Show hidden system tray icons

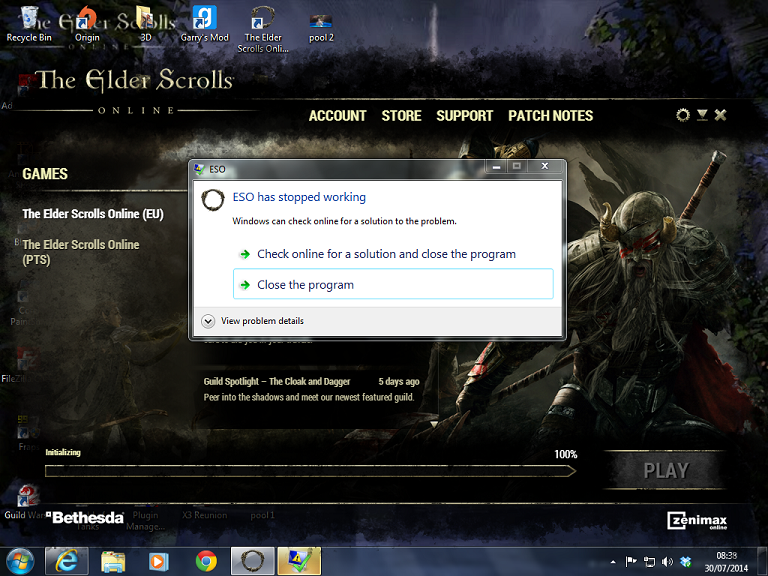(613, 562)
